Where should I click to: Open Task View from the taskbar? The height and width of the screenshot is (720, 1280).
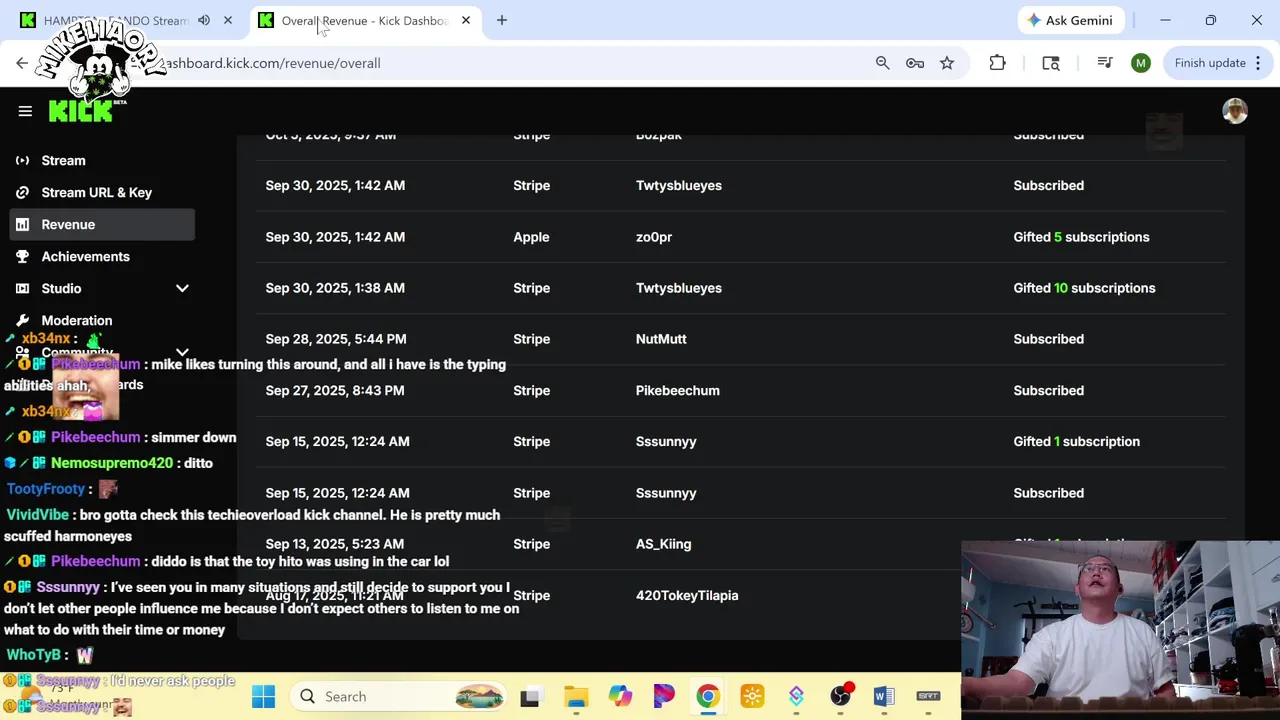[530, 696]
